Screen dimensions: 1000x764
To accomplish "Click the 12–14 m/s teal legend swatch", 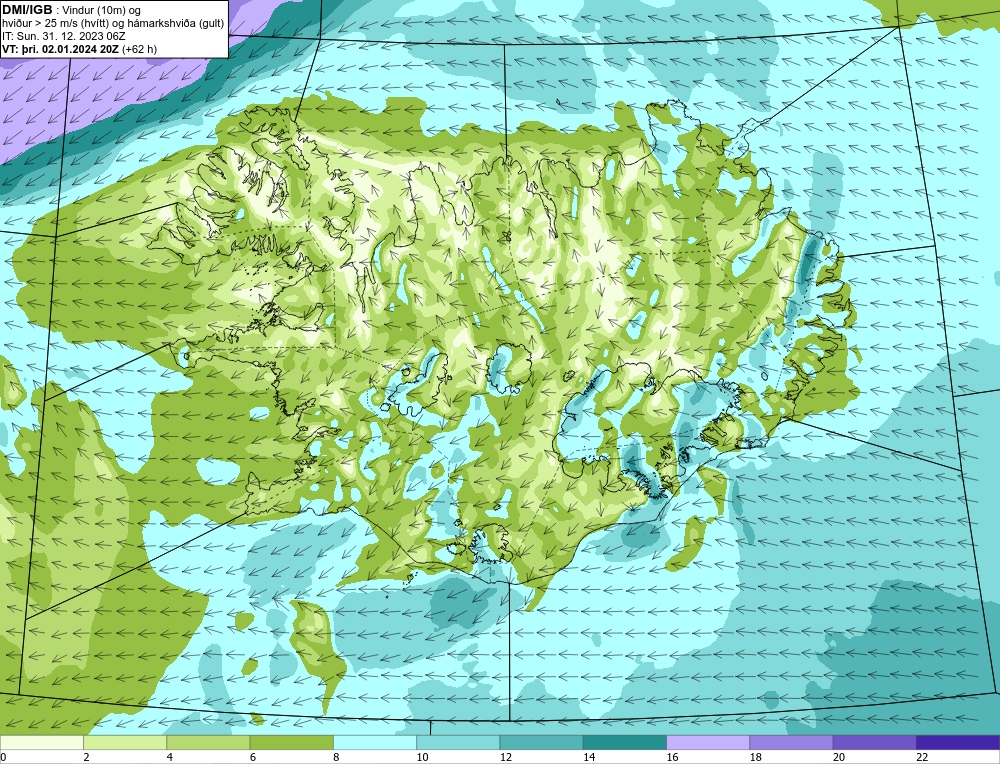I will (x=541, y=742).
